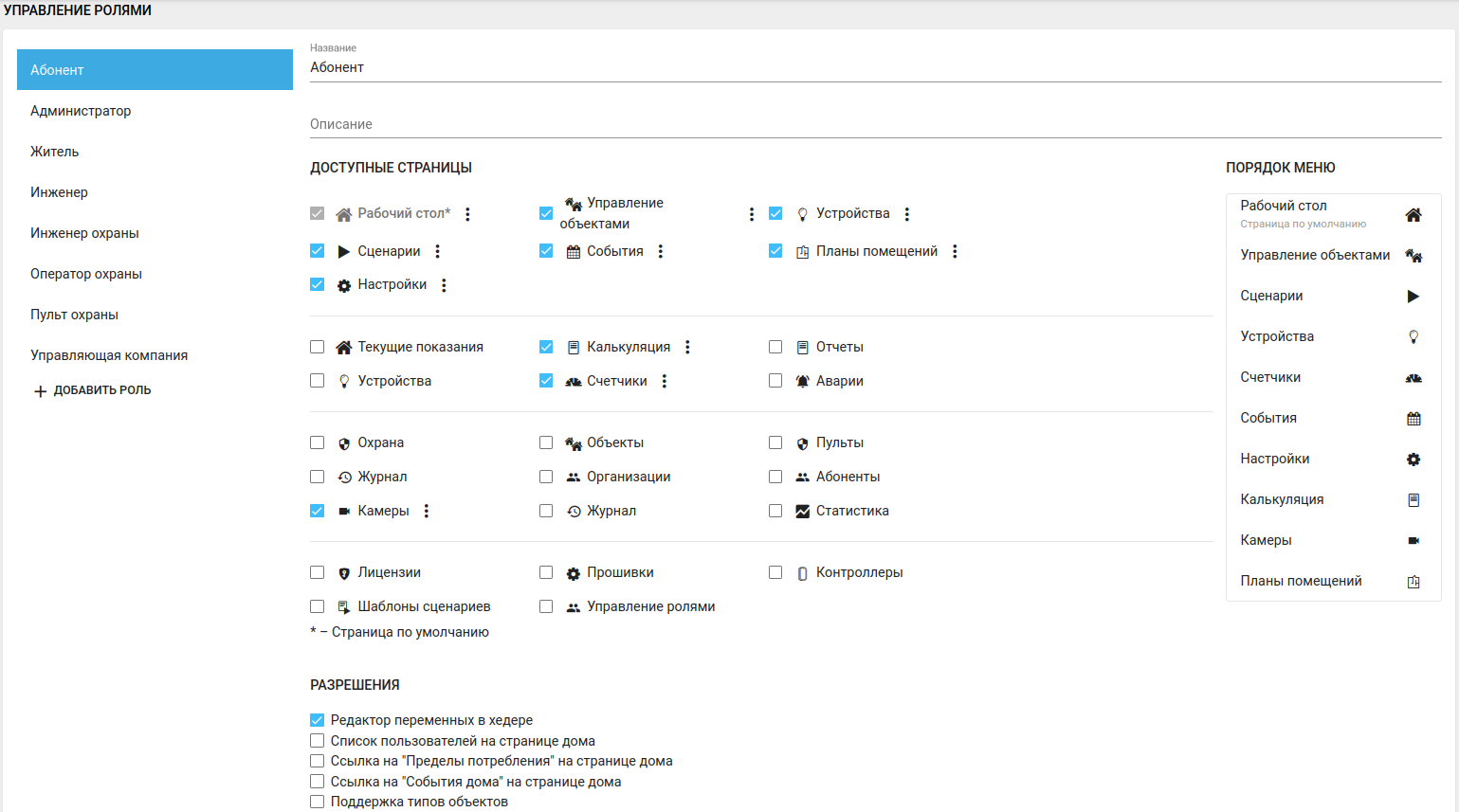
Task: Click the gear icon beside Настройки in menu order
Action: [1413, 460]
